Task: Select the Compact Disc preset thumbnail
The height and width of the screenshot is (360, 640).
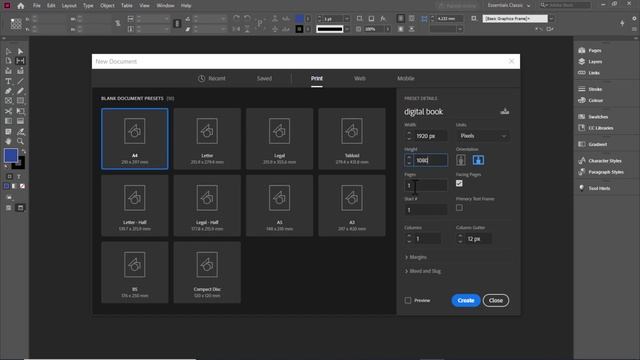Action: (207, 272)
